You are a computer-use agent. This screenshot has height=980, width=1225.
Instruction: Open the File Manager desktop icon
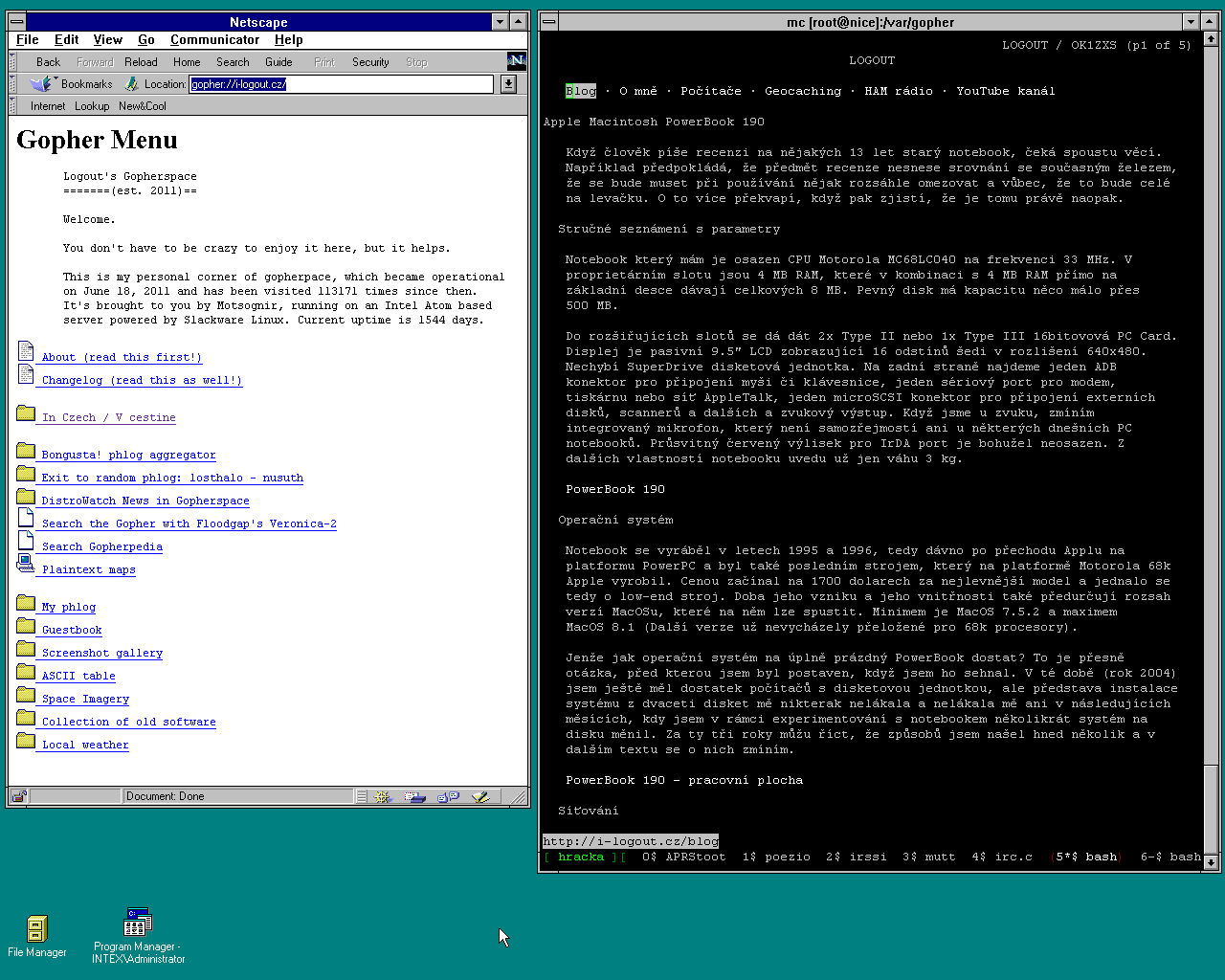[36, 935]
